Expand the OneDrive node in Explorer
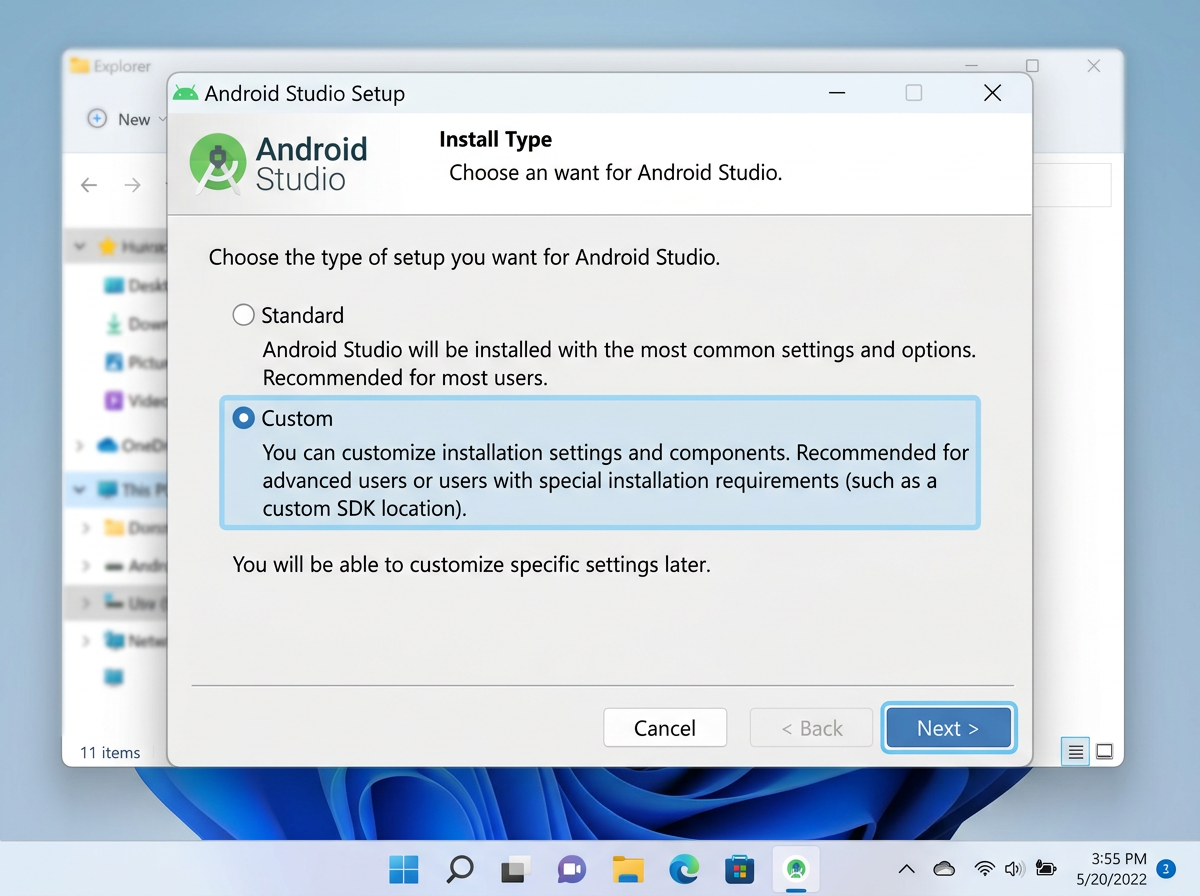1200x896 pixels. 80,446
